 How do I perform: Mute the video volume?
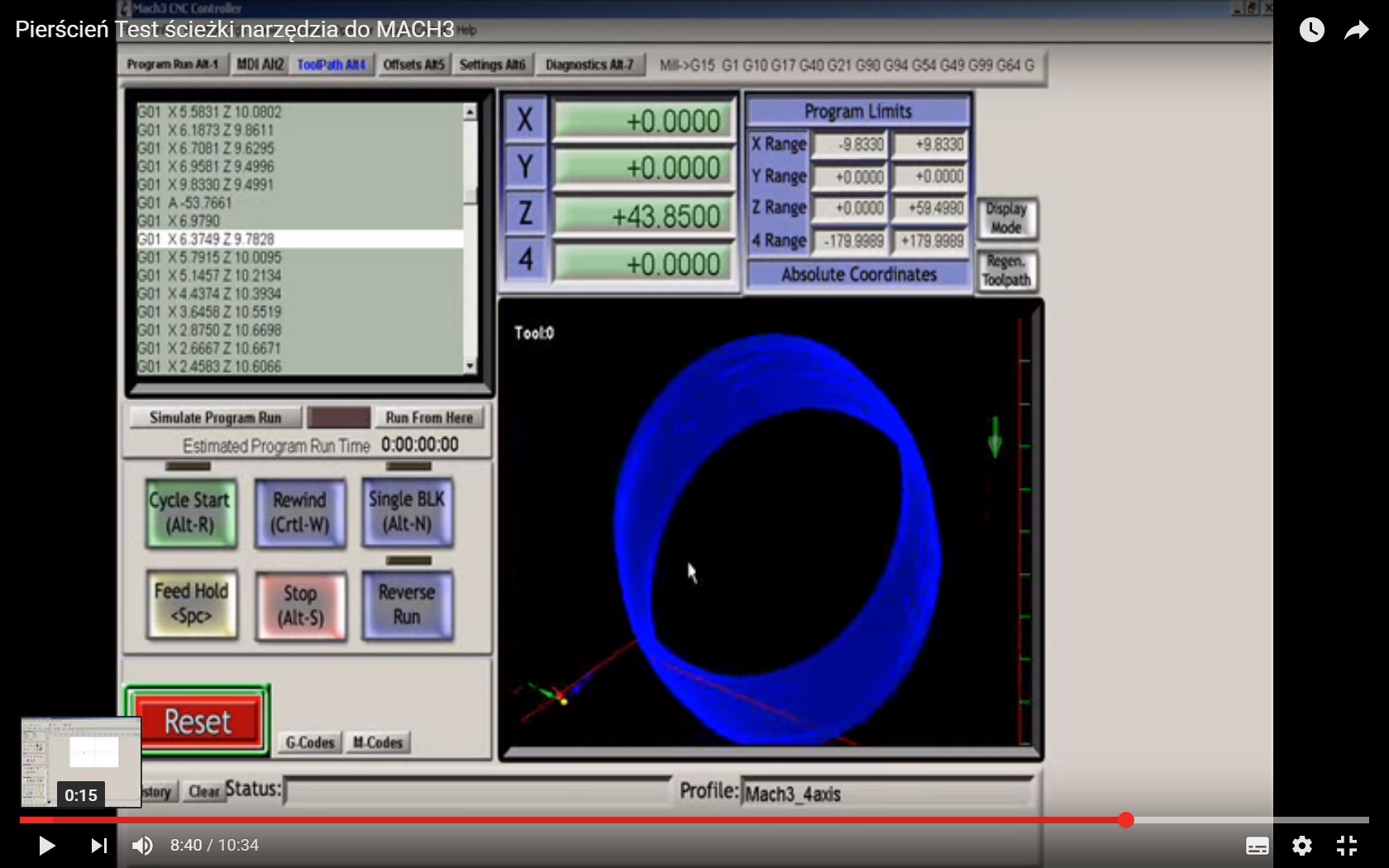pos(142,845)
